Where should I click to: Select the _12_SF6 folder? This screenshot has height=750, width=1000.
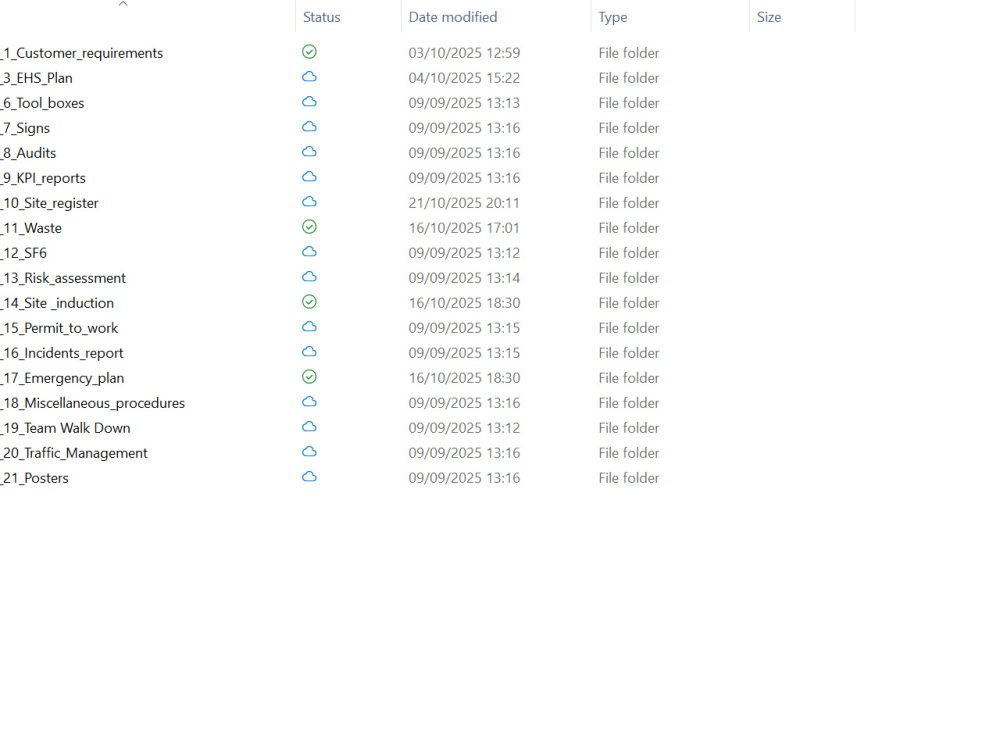[24, 253]
